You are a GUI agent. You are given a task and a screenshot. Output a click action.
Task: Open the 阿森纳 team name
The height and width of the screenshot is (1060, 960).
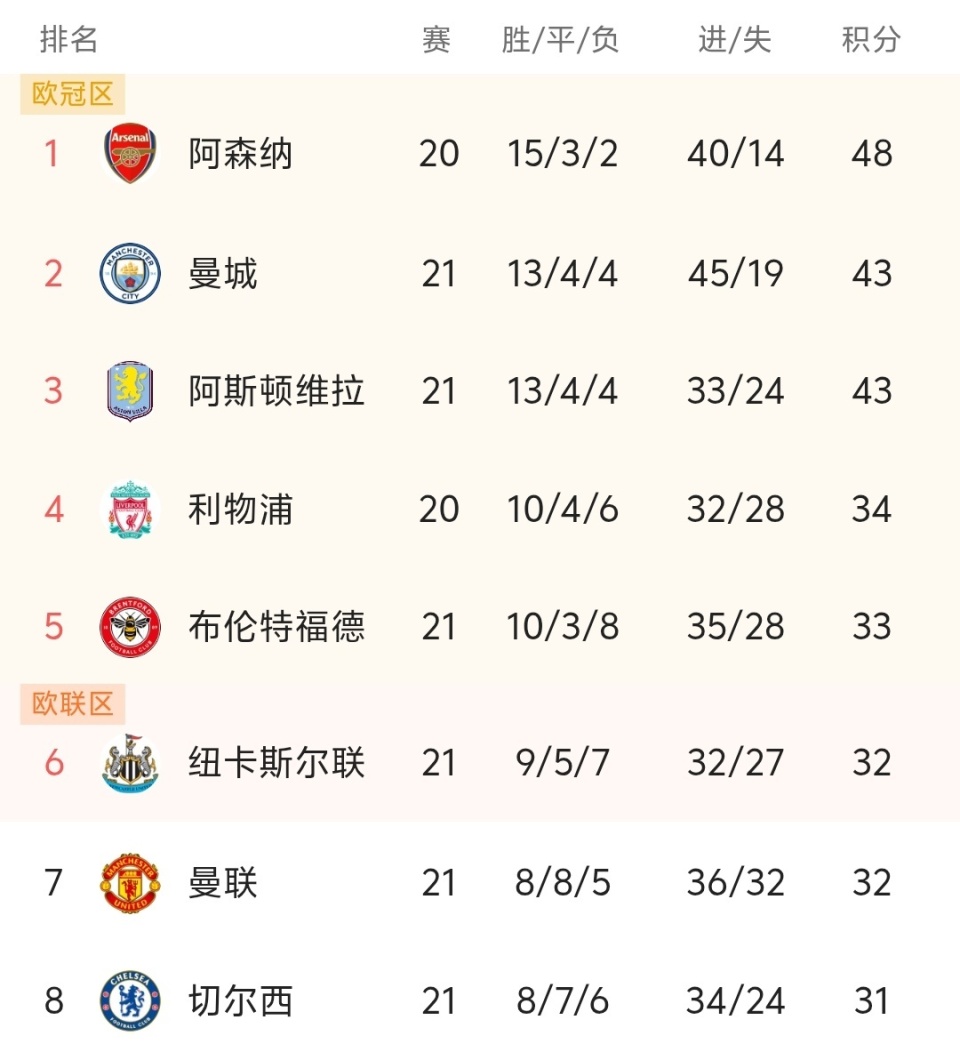pos(240,154)
